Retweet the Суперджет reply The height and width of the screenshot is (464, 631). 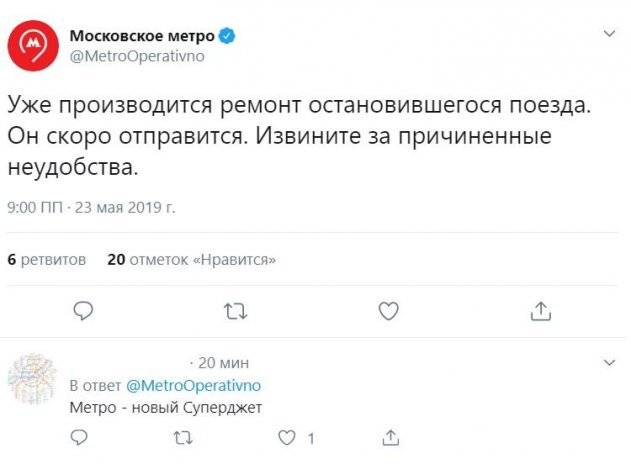coord(182,437)
